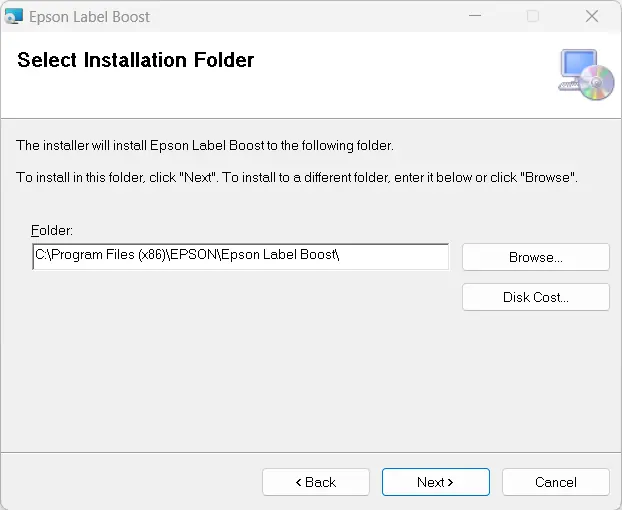622x510 pixels.
Task: Click the "Folder:" label
Action: pos(52,230)
